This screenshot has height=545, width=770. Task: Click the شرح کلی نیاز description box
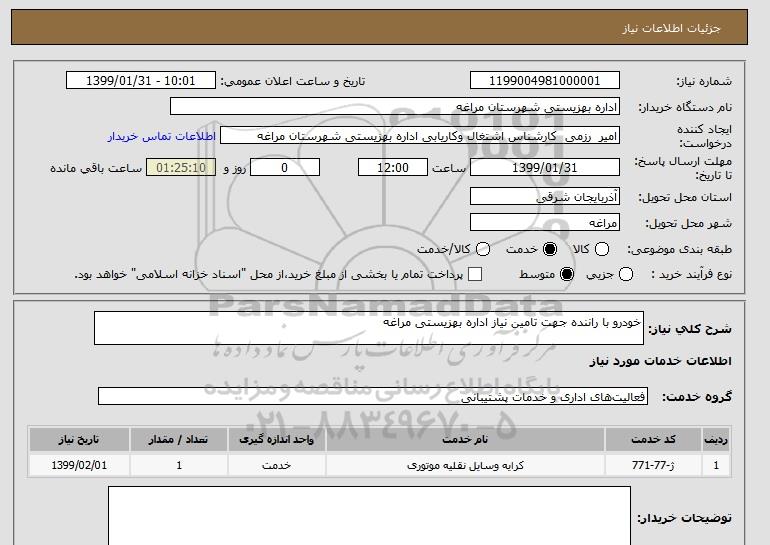[x=369, y=328]
